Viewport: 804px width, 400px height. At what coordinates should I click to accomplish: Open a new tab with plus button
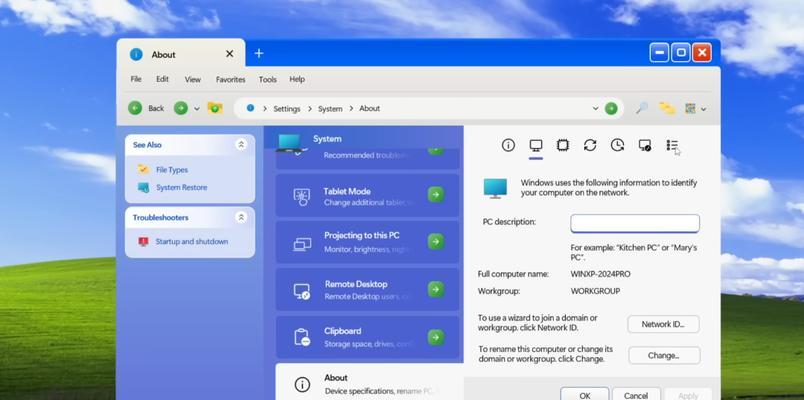coord(259,53)
